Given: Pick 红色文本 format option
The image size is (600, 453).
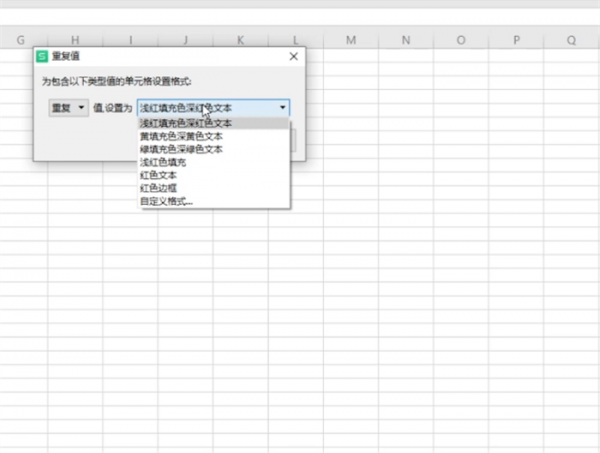Looking at the screenshot, I should [x=213, y=175].
